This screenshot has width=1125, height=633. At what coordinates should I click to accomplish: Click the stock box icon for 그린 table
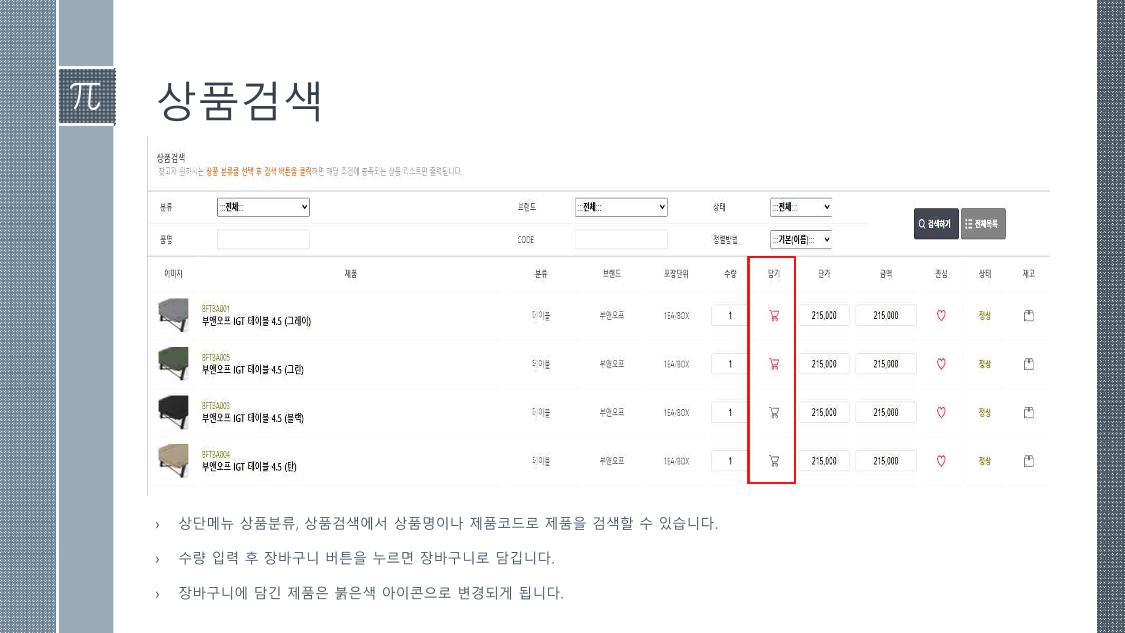pos(1028,364)
